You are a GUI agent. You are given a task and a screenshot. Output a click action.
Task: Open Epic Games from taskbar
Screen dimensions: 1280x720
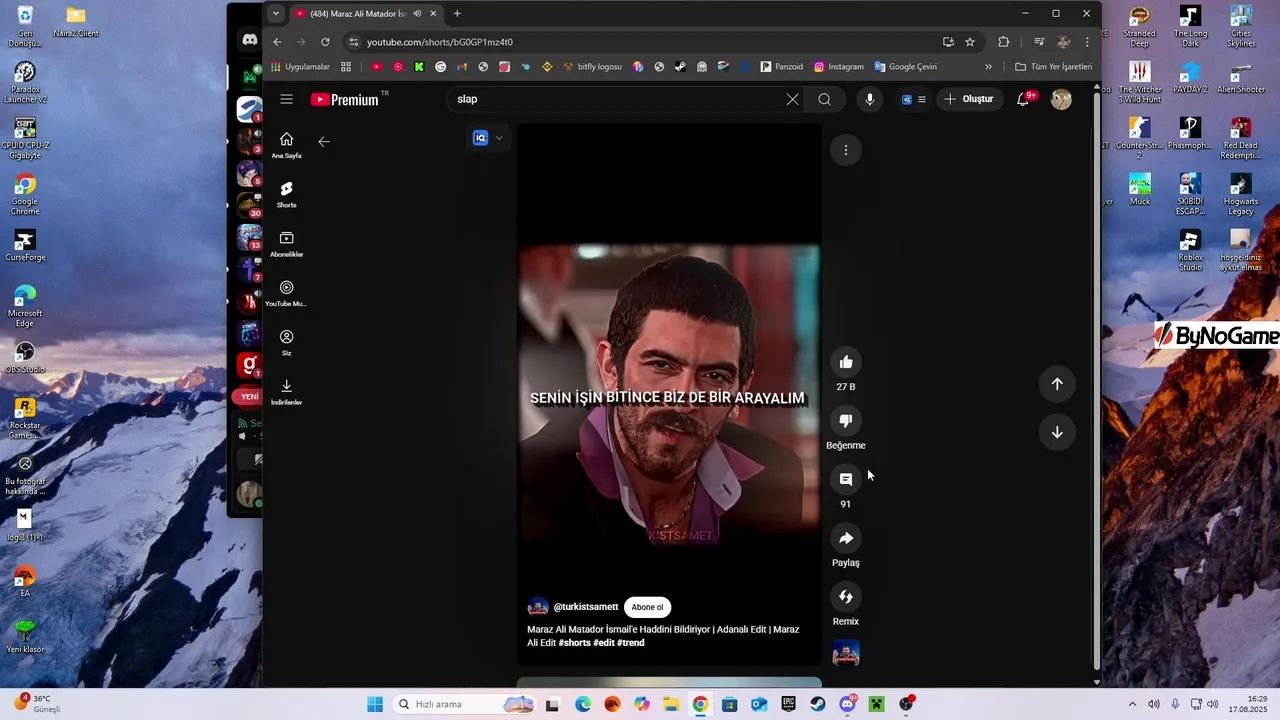(789, 704)
